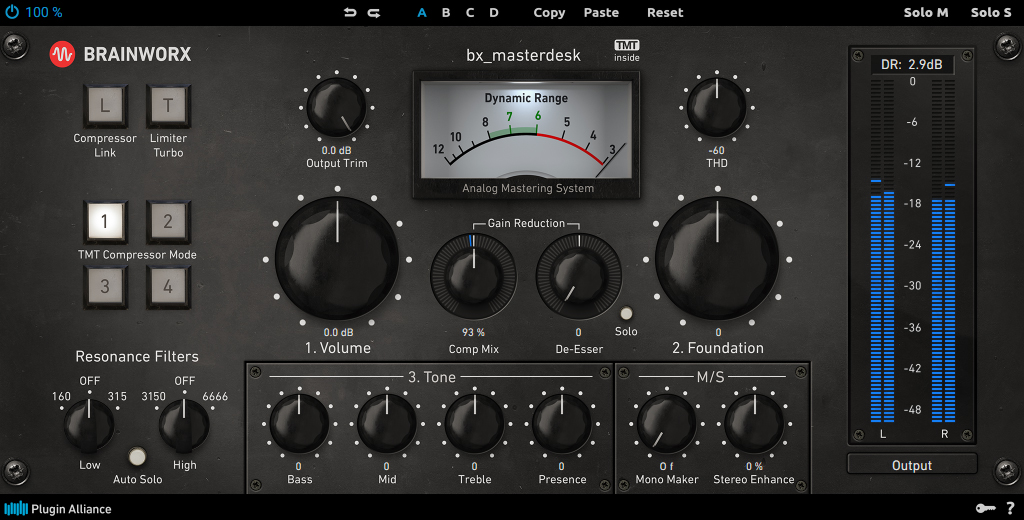1024x520 pixels.
Task: Open help with the question mark icon
Action: click(1010, 508)
